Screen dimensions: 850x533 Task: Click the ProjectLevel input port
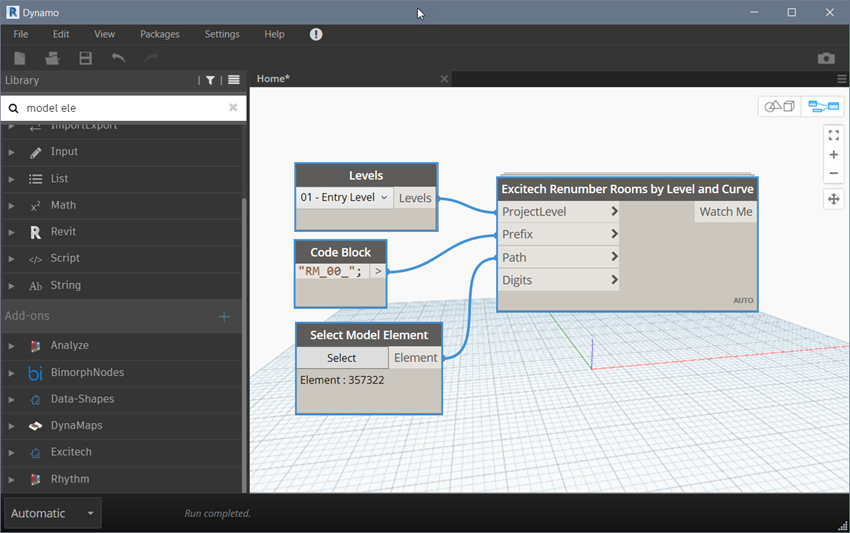(x=558, y=211)
